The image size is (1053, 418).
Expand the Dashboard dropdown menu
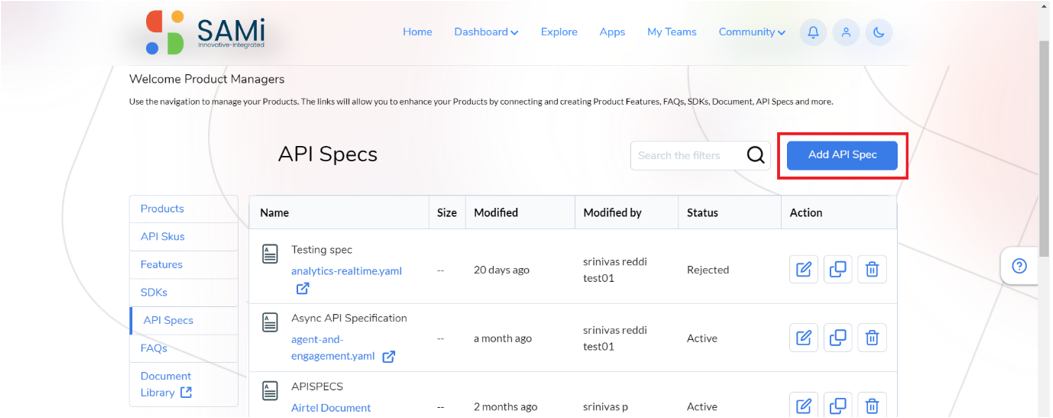tap(486, 32)
